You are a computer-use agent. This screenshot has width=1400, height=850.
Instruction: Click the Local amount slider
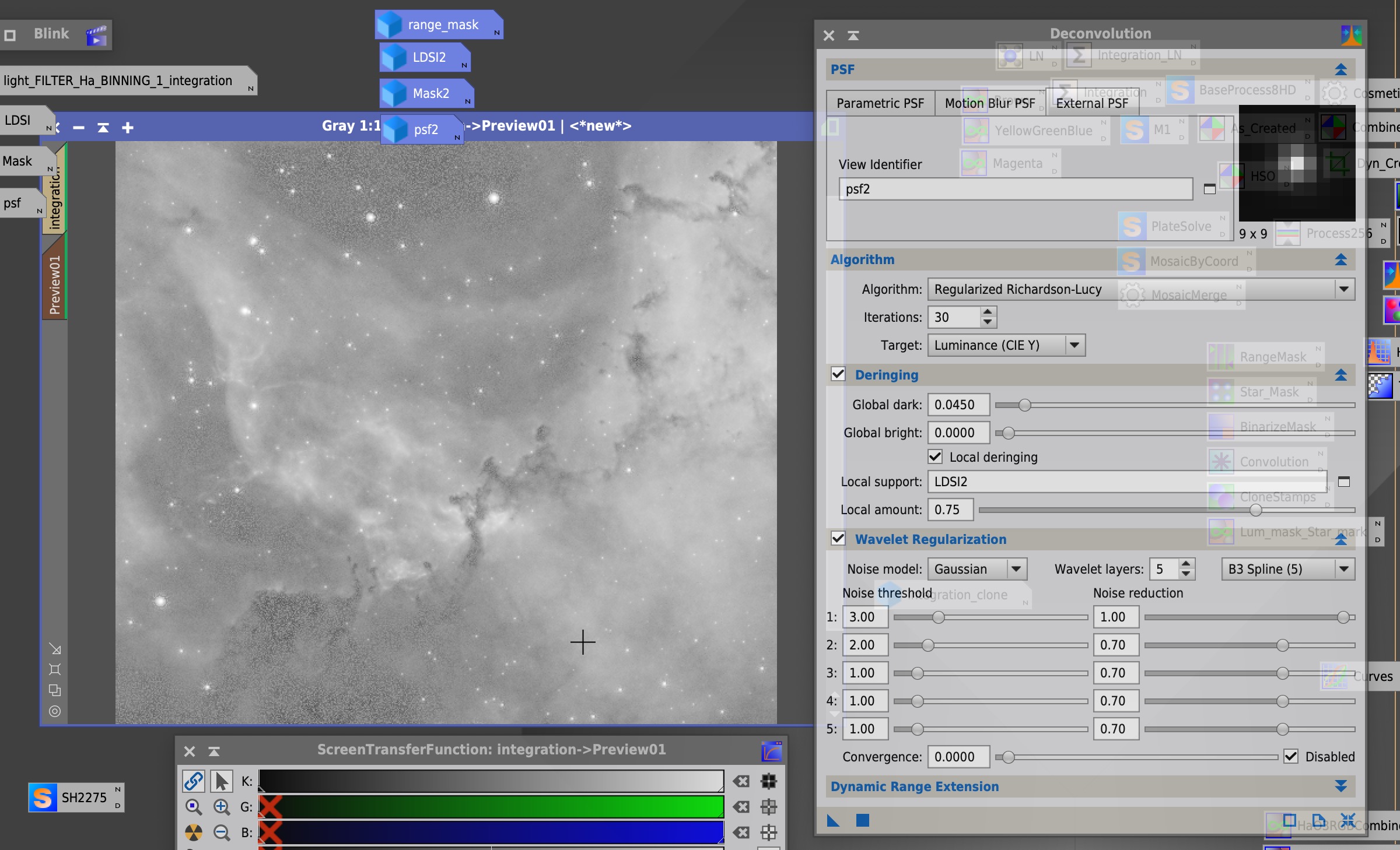pos(1166,510)
